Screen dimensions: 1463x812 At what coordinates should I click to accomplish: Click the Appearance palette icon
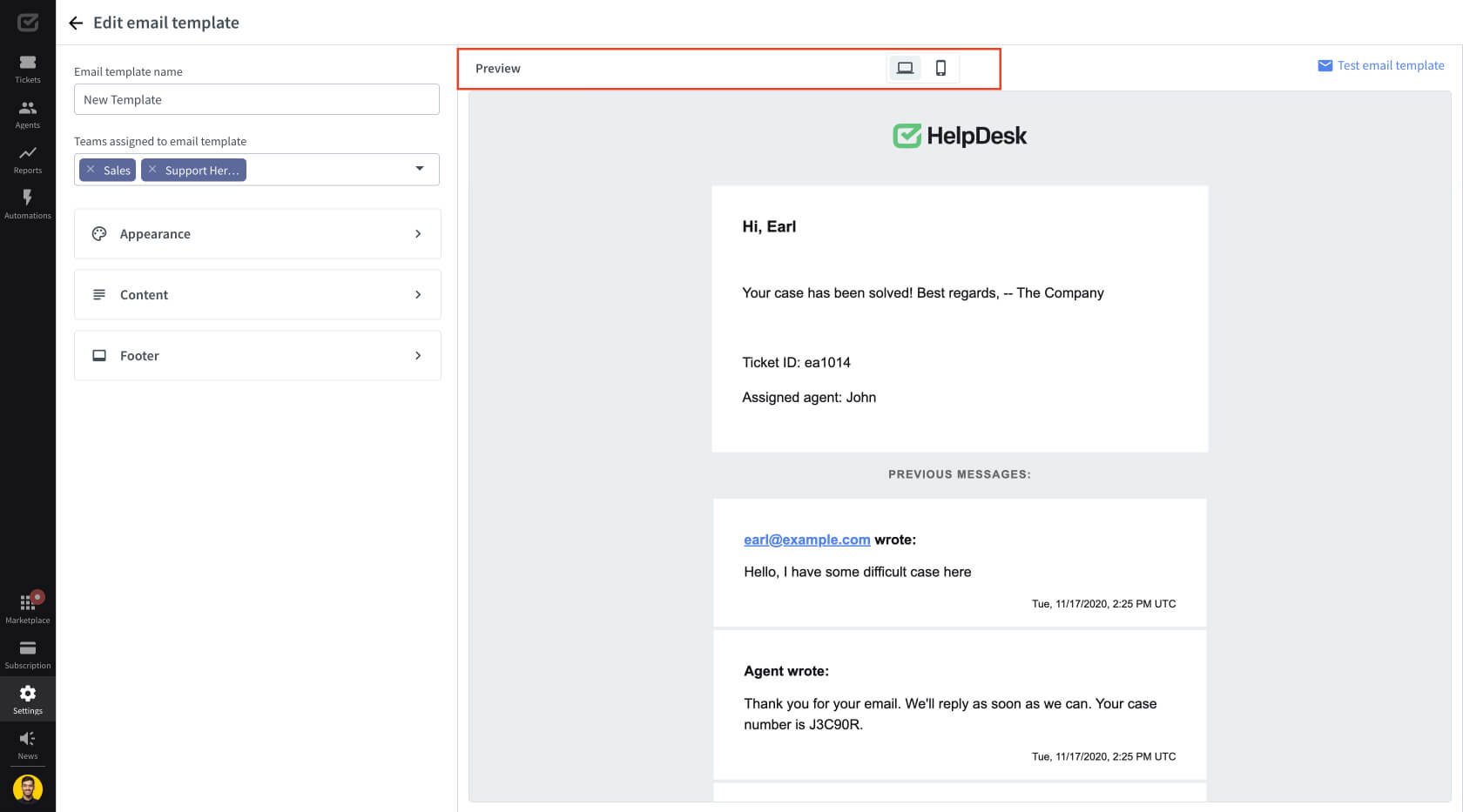(x=99, y=233)
